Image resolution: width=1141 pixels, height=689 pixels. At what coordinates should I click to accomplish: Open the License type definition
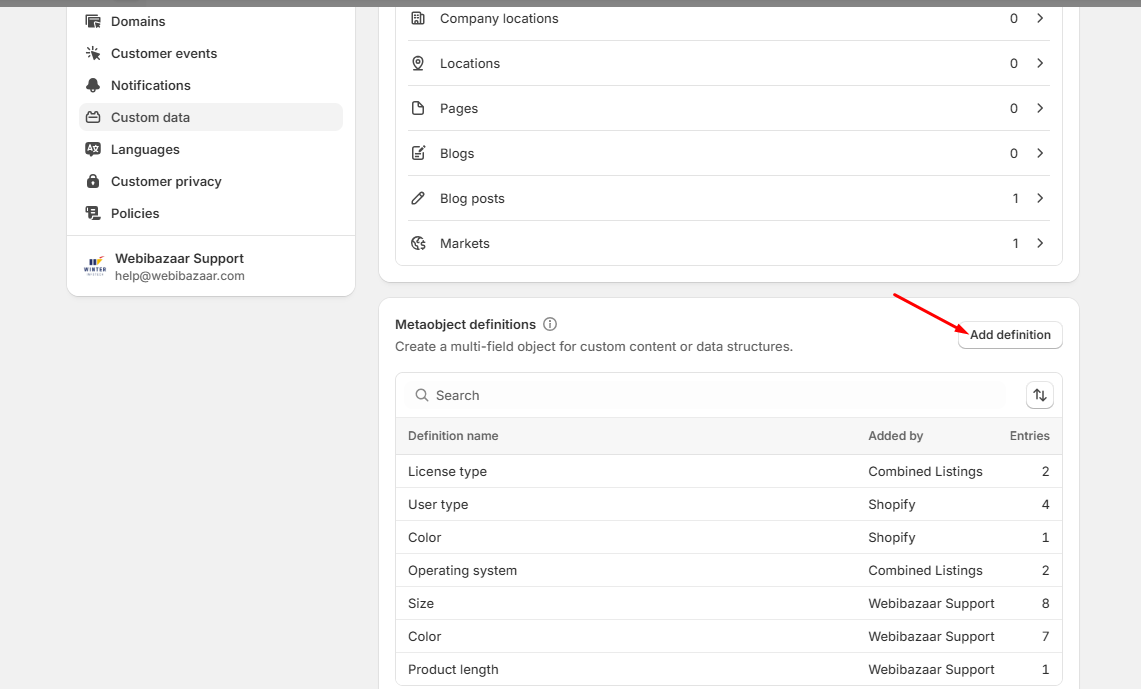(x=447, y=471)
